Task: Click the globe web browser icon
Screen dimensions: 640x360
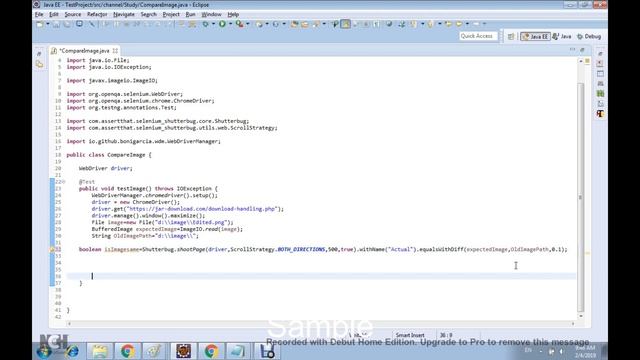Action: (389, 24)
